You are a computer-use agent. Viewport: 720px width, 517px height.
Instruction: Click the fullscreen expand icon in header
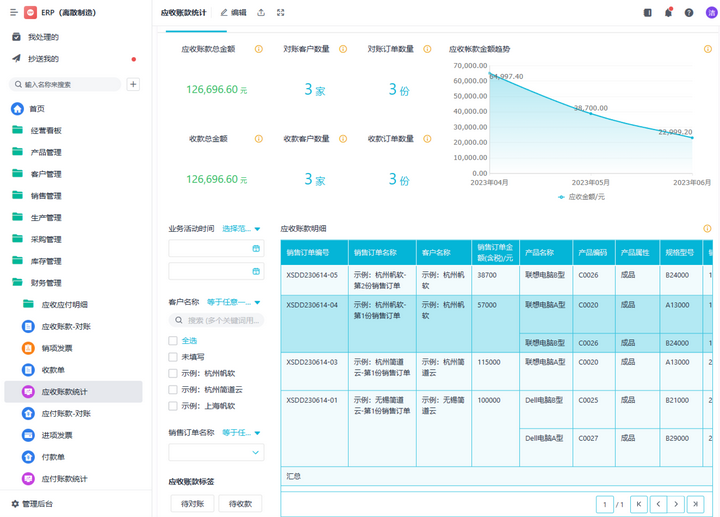(x=281, y=13)
